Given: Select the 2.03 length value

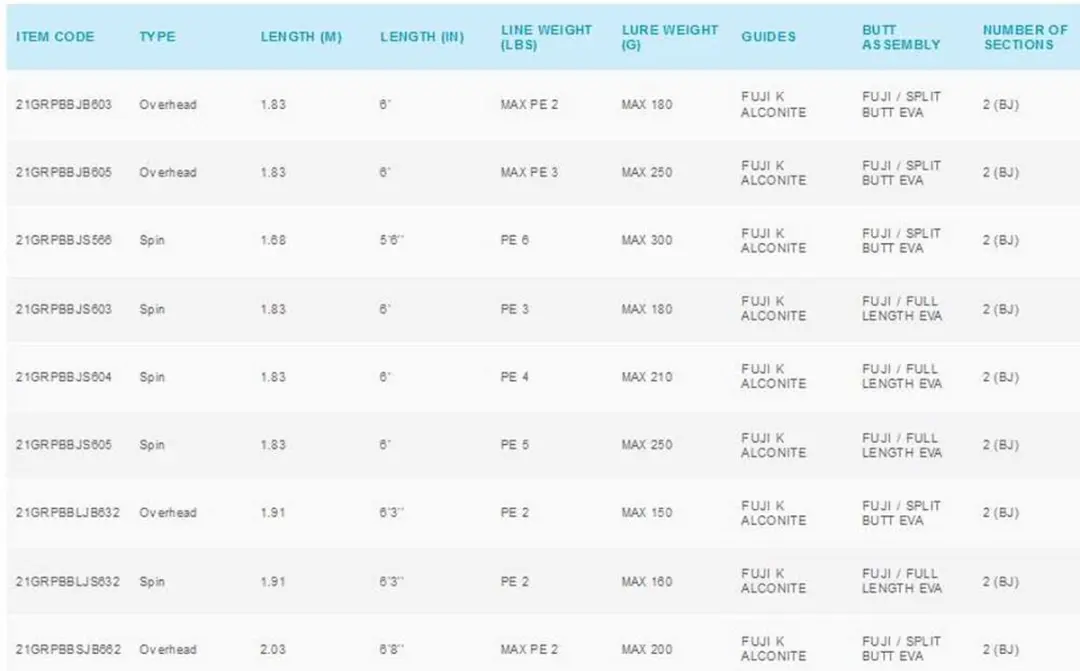Looking at the screenshot, I should (273, 649).
